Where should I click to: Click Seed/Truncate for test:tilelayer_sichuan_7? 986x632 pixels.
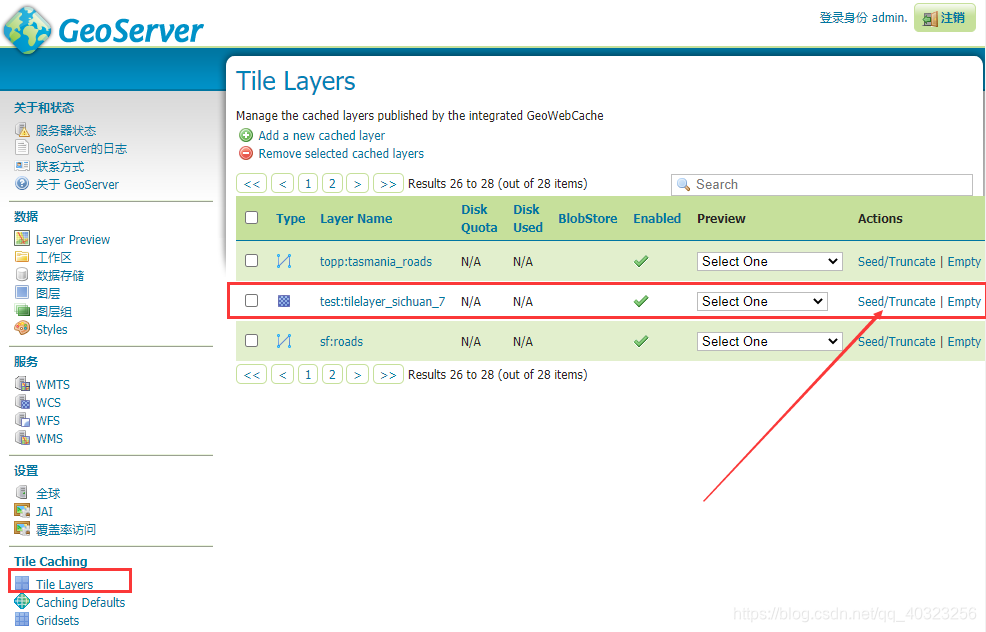(x=896, y=301)
